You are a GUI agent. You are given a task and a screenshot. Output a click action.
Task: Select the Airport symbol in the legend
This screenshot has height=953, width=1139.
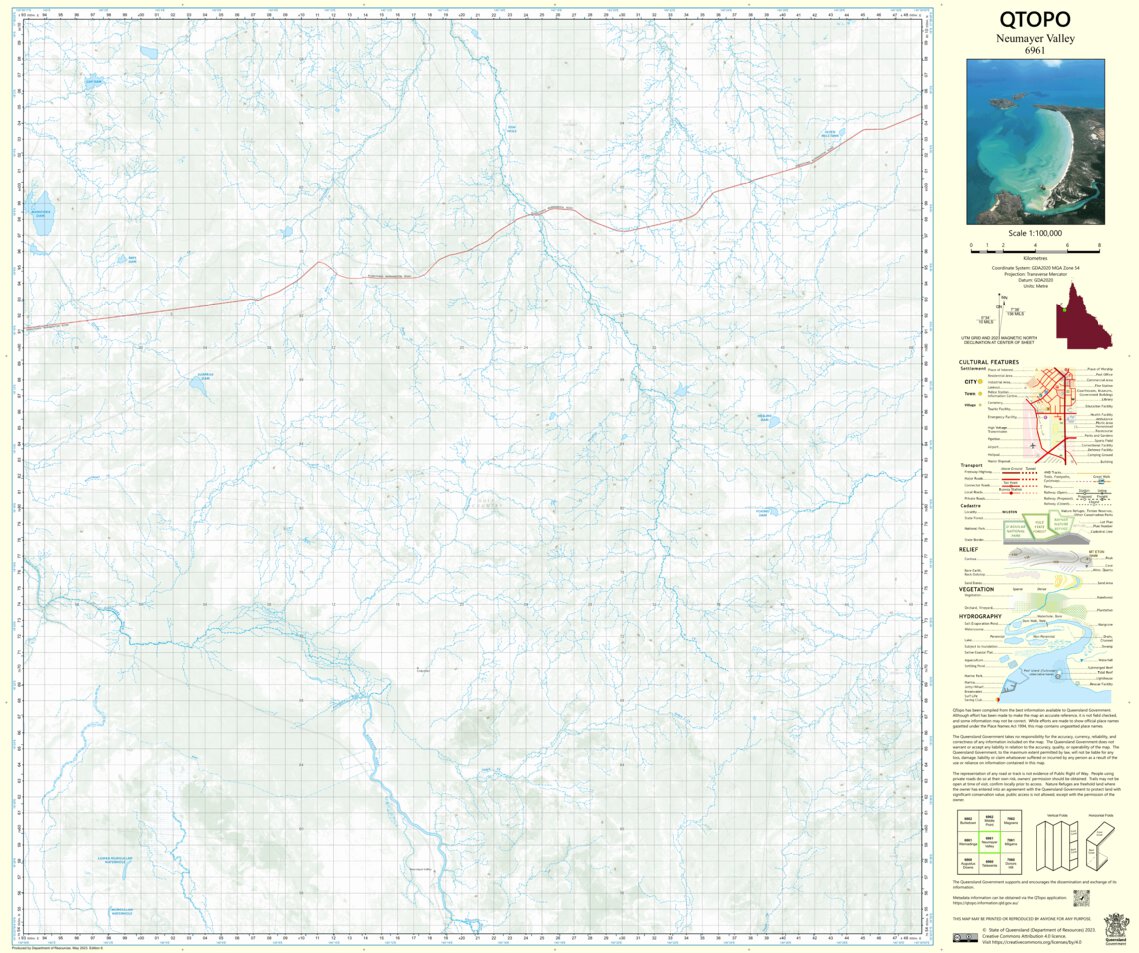point(1033,445)
